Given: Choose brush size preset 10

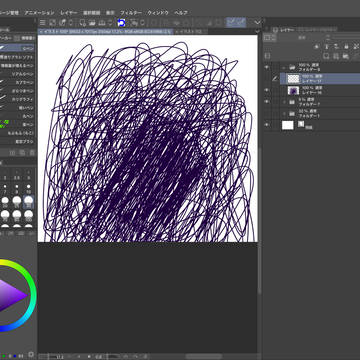Looking at the screenshot, I should 29,189.
